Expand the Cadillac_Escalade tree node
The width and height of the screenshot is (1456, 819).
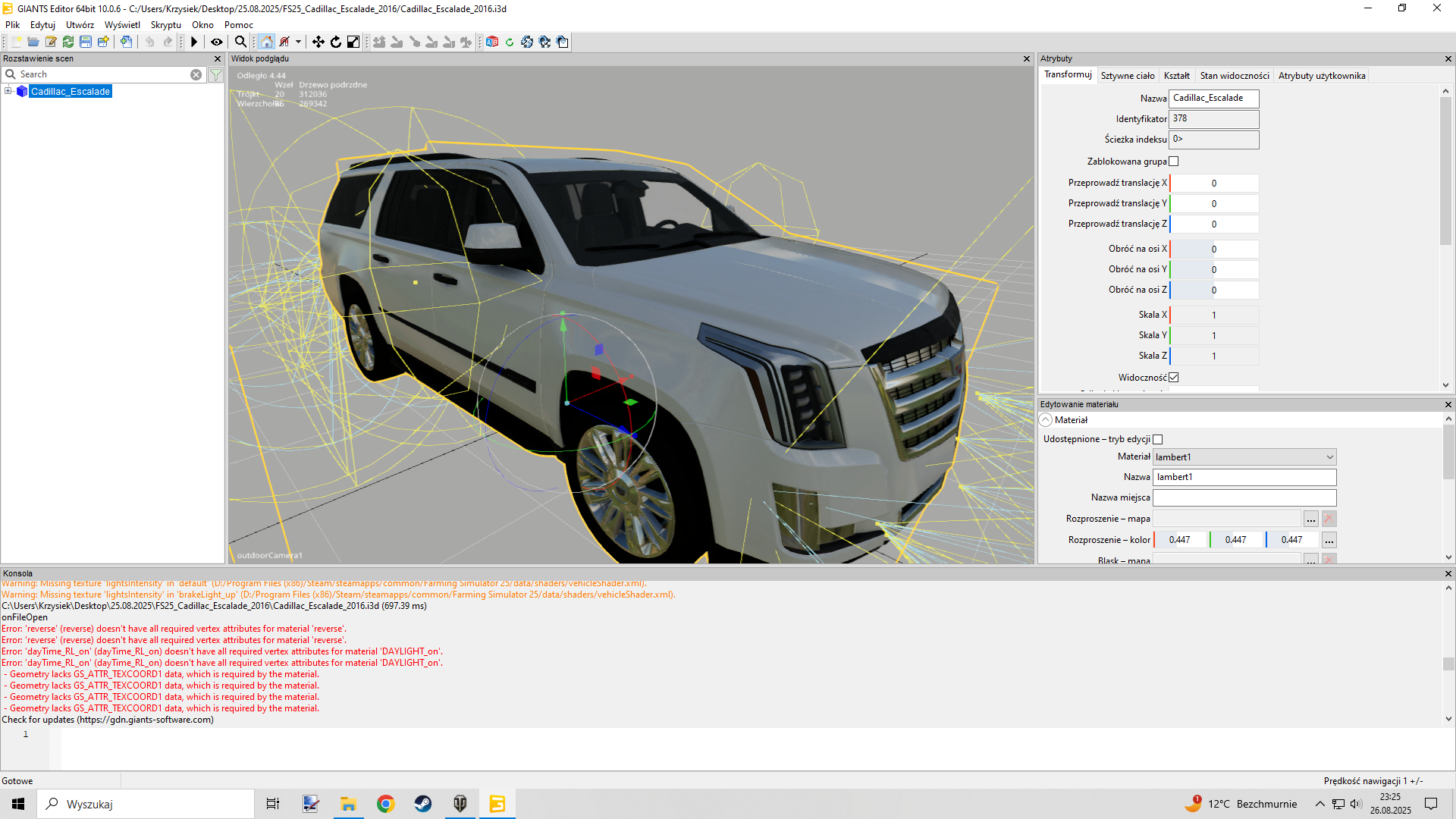click(x=8, y=91)
